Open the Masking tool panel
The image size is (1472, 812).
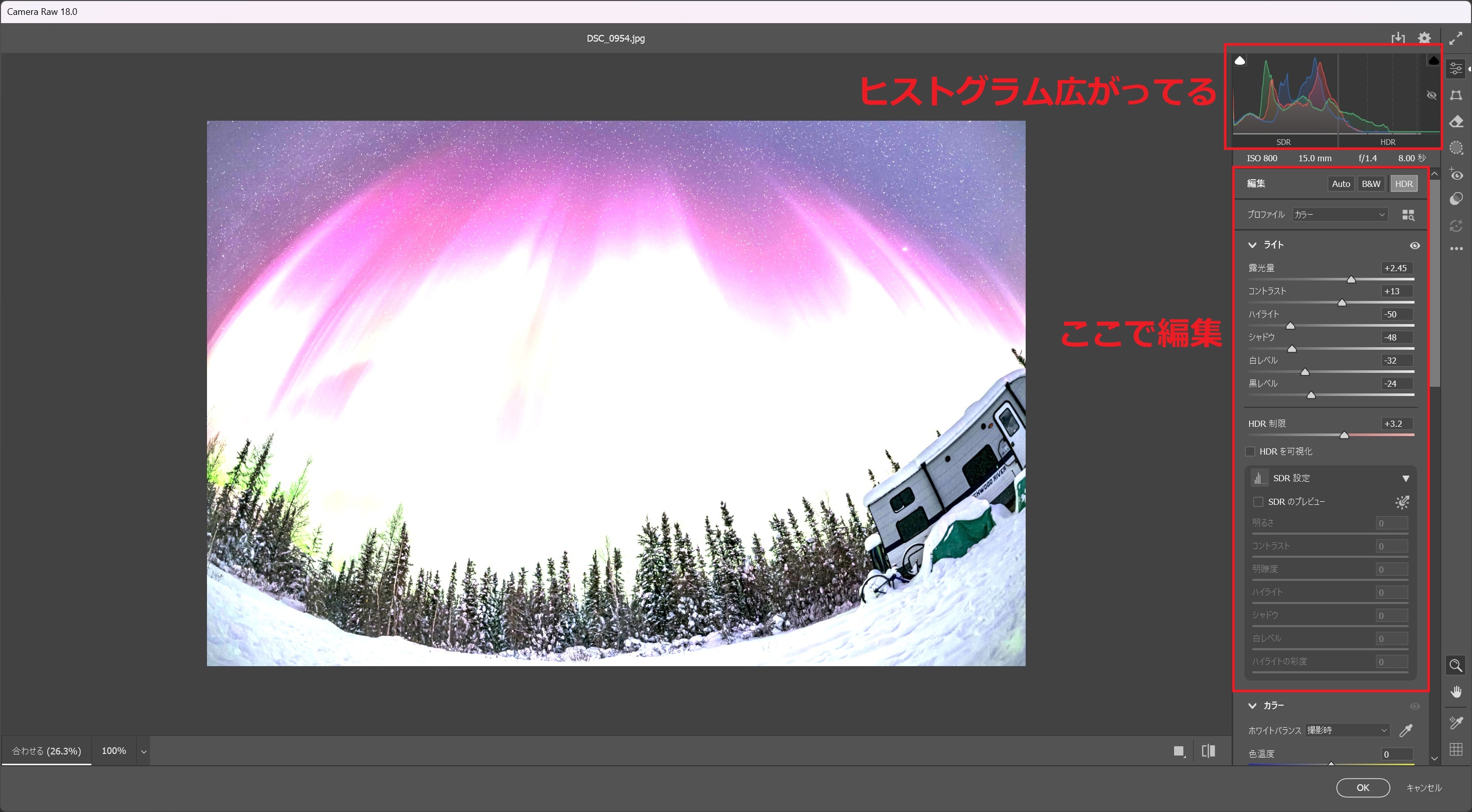coord(1456,147)
